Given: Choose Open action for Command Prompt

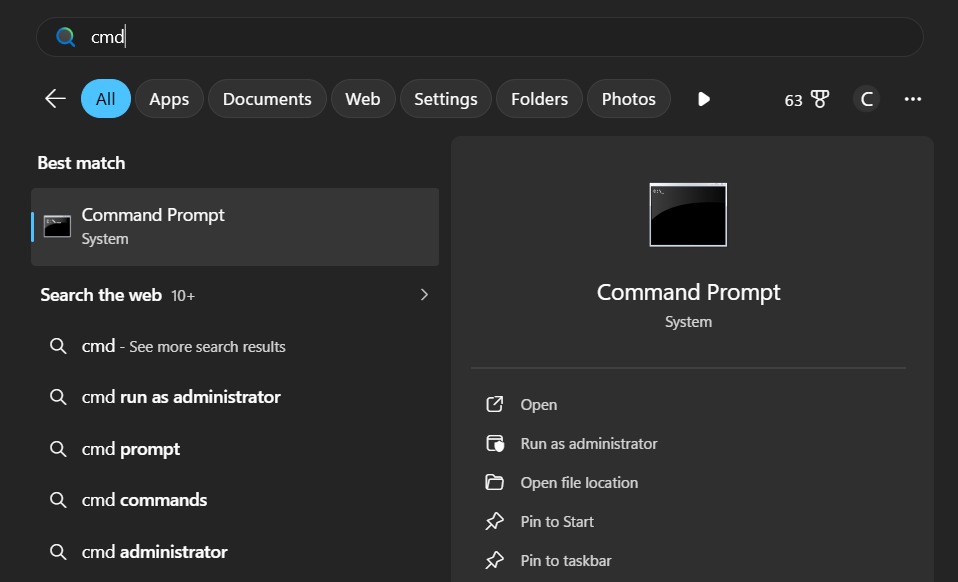Looking at the screenshot, I should point(539,405).
